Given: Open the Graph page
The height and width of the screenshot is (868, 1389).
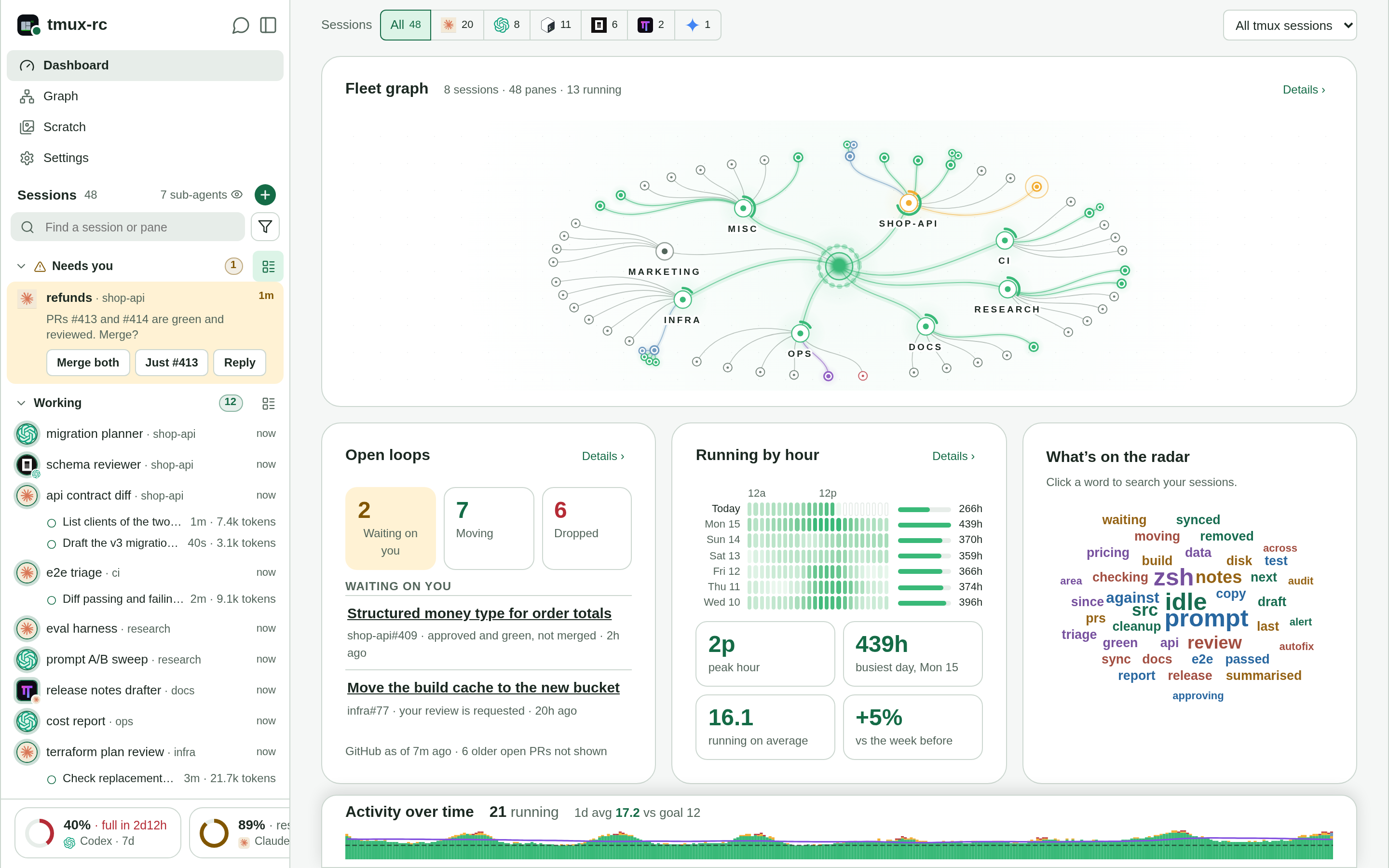Looking at the screenshot, I should (145, 96).
